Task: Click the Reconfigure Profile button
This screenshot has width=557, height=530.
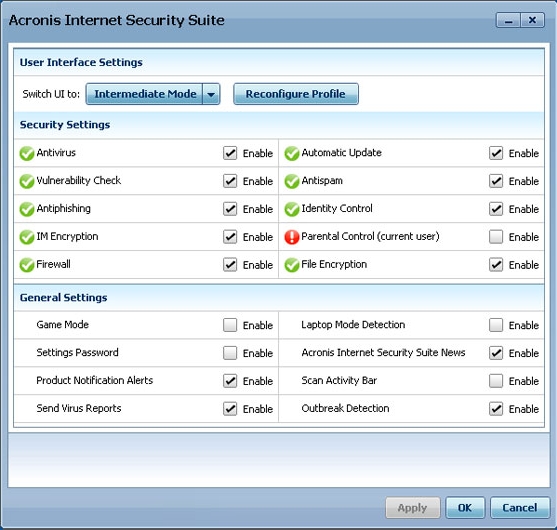Action: [296, 94]
